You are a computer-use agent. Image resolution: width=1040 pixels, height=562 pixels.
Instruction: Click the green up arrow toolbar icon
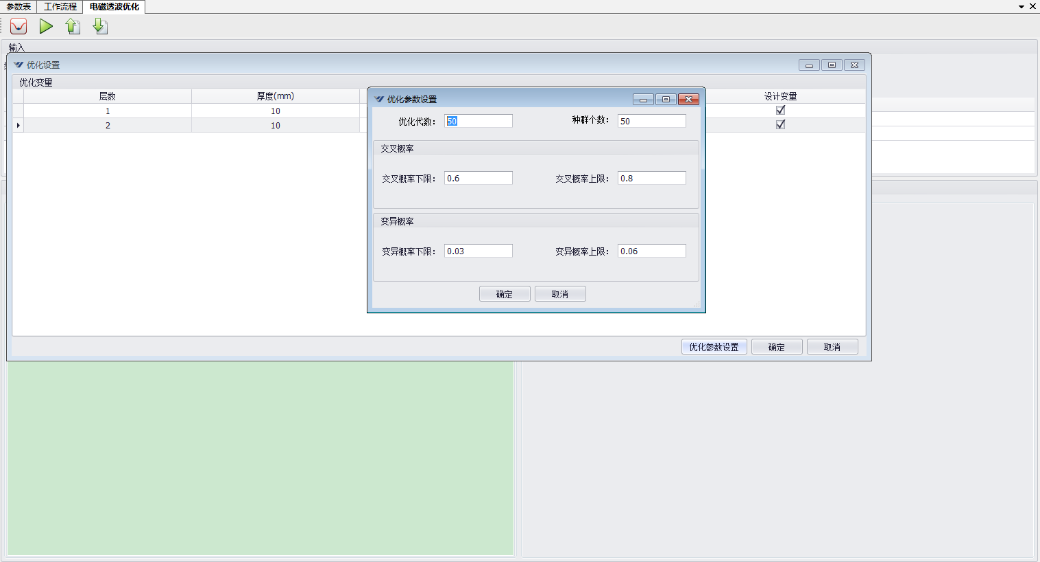pos(73,27)
